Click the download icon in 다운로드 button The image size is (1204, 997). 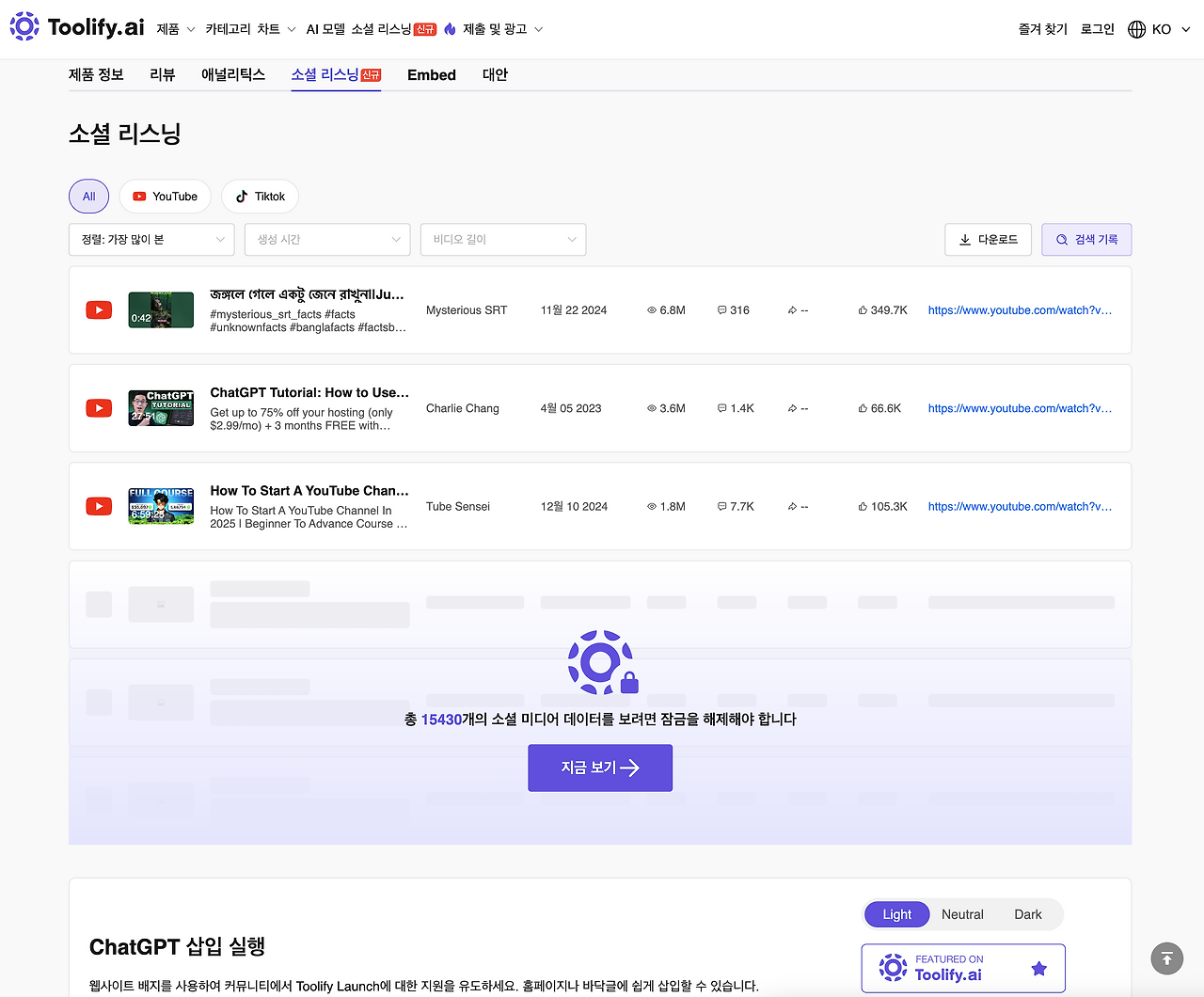(x=964, y=240)
